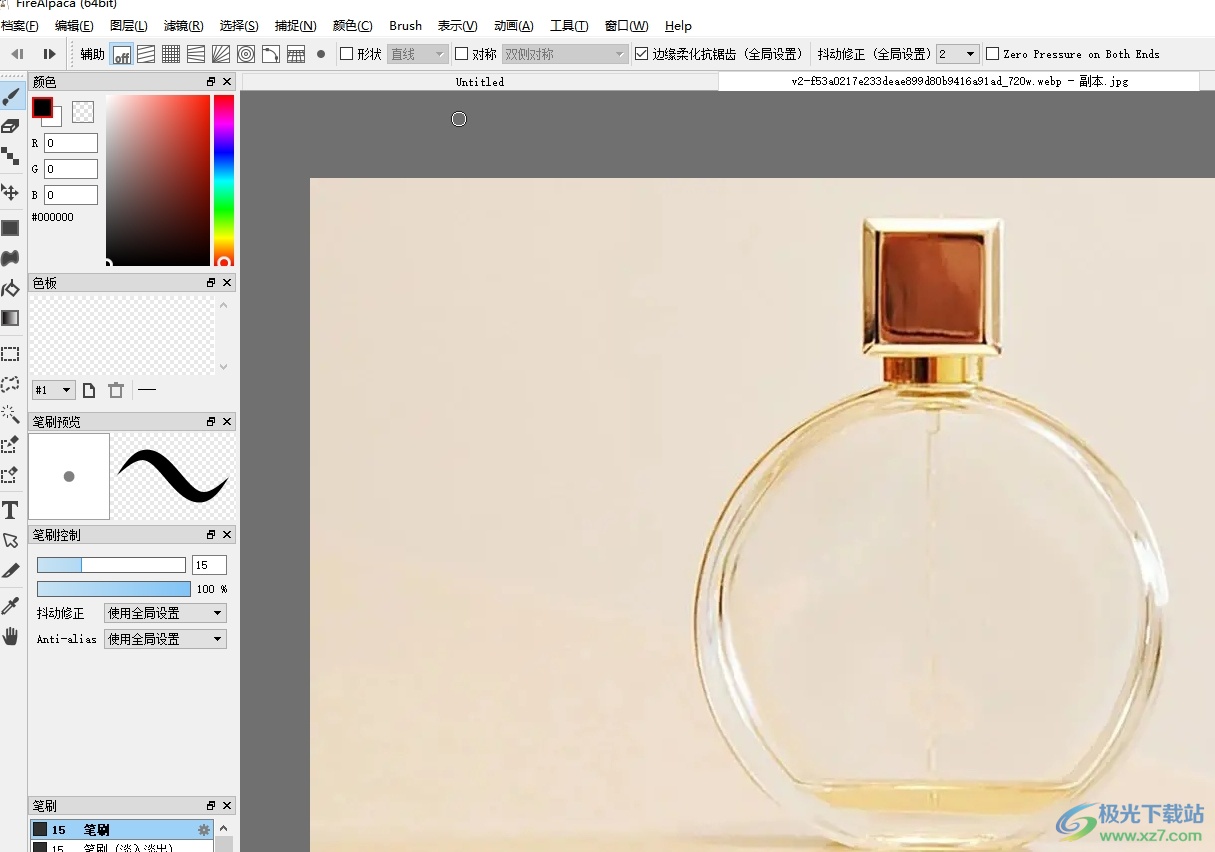Delete palette color with trash button
The height and width of the screenshot is (852, 1215).
116,390
